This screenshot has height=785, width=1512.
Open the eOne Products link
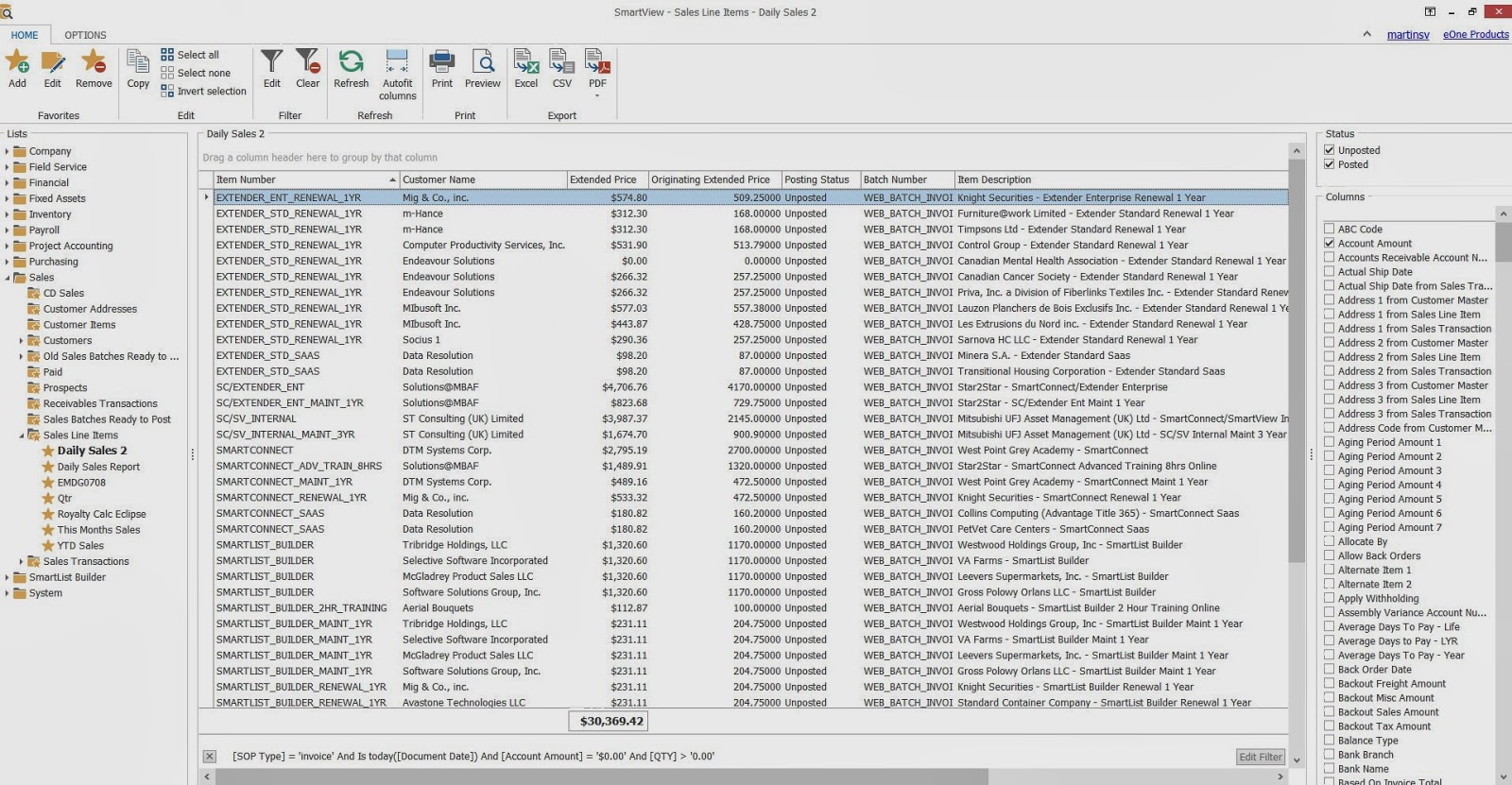pyautogui.click(x=1475, y=35)
